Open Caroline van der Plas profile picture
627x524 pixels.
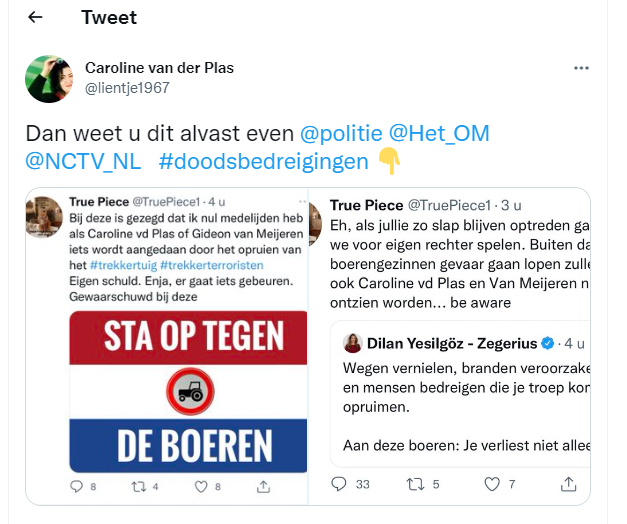[x=49, y=78]
